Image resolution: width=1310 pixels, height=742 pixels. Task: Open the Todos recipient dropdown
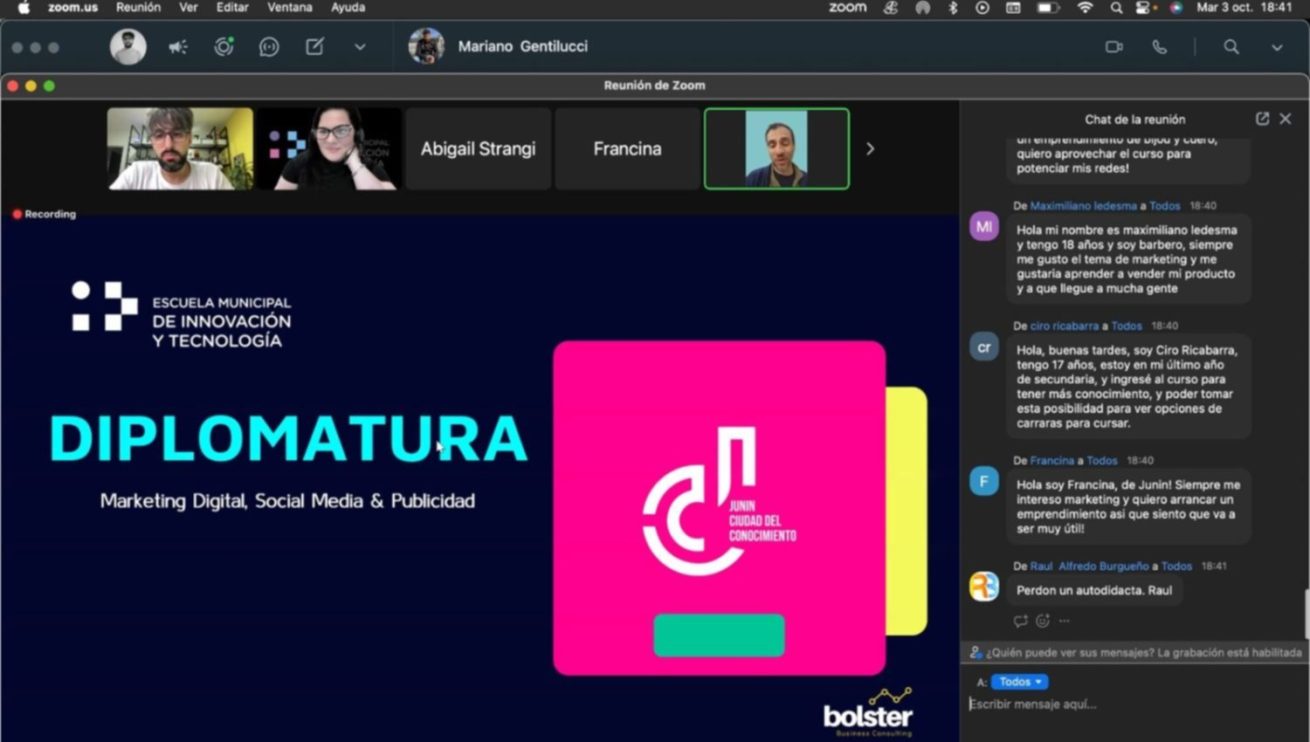(x=1020, y=682)
